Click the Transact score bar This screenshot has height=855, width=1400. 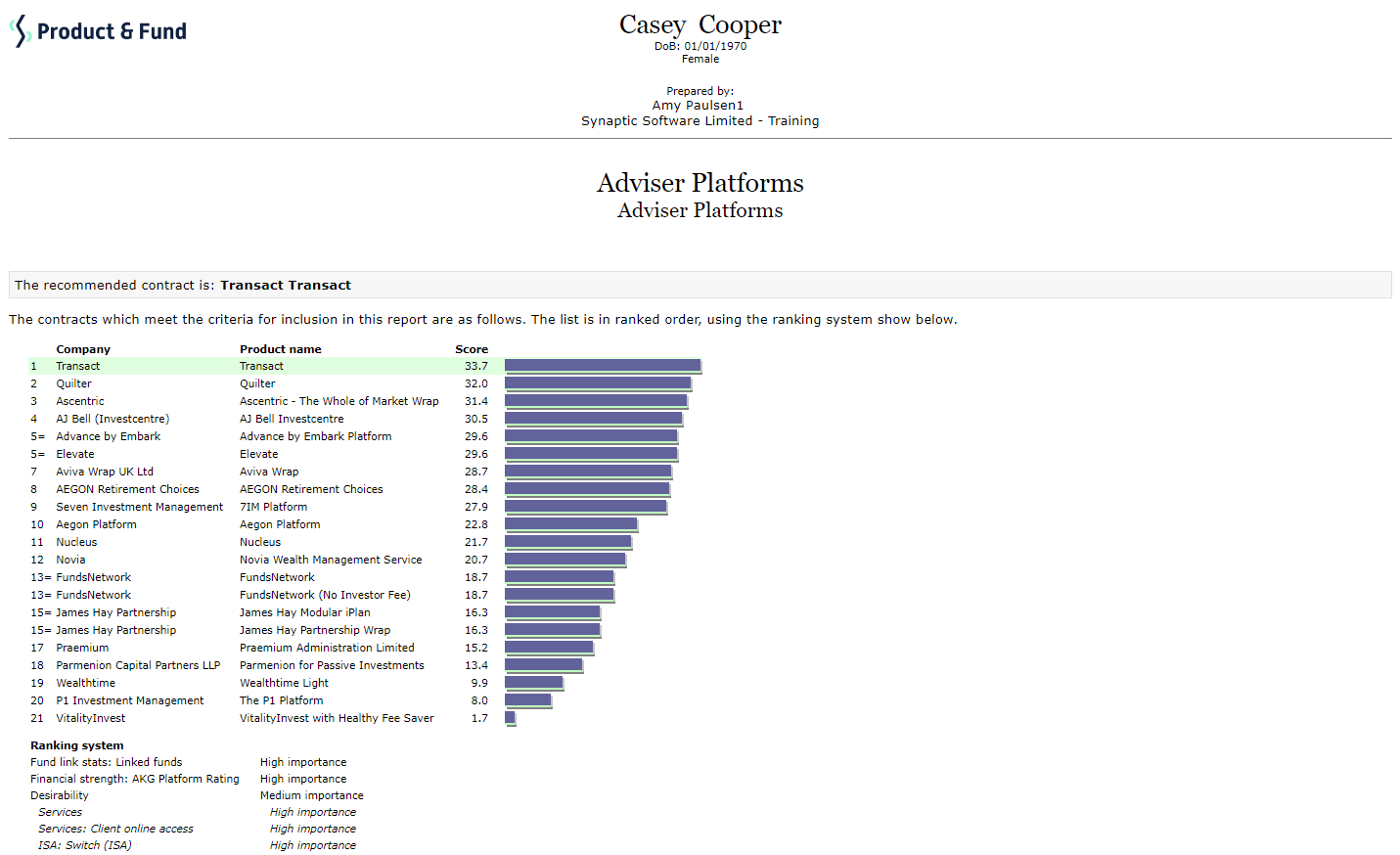click(x=604, y=366)
